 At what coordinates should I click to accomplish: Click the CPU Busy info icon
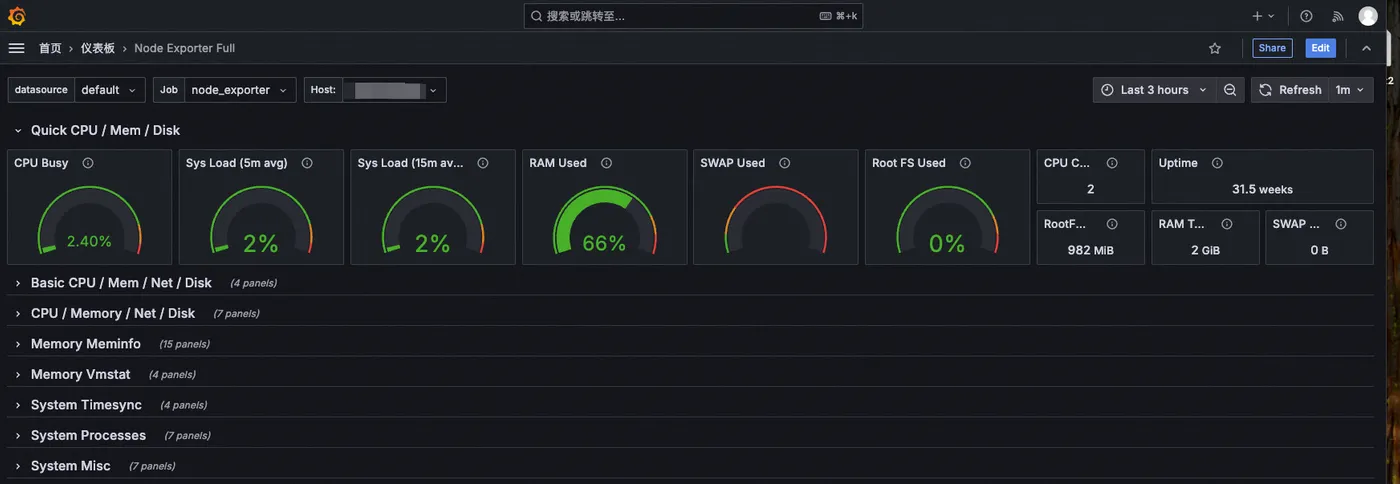click(88, 163)
